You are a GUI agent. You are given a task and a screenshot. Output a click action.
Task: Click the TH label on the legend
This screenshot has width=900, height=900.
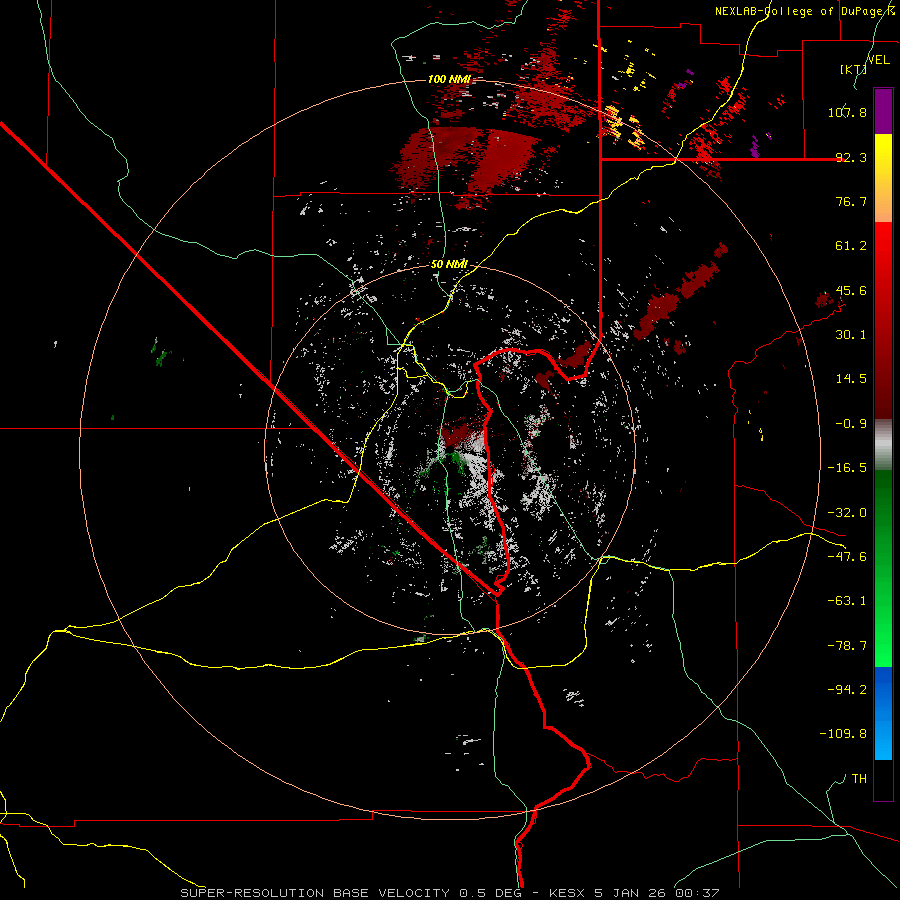click(x=859, y=779)
